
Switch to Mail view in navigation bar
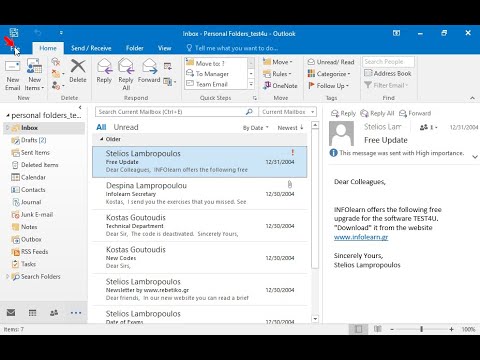pos(11,313)
